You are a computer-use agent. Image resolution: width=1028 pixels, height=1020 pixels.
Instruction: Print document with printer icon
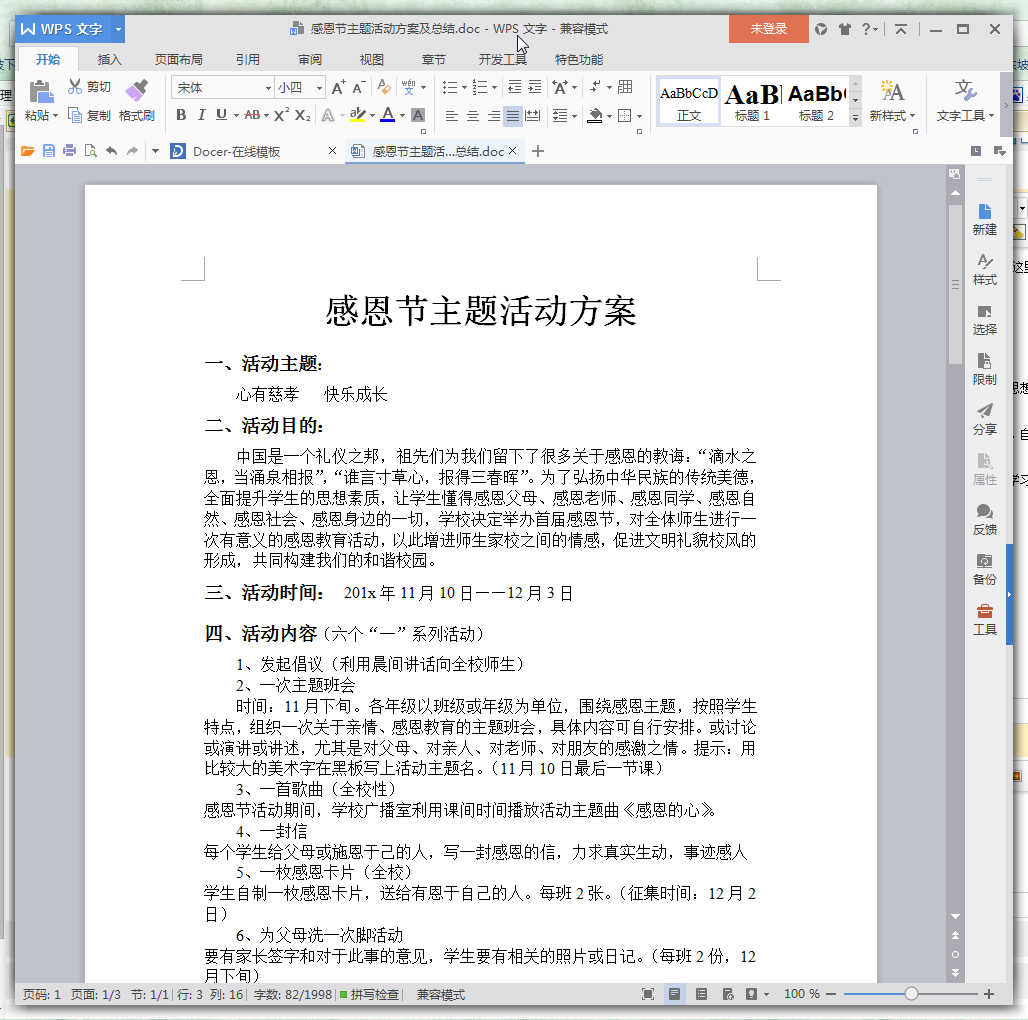(69, 151)
